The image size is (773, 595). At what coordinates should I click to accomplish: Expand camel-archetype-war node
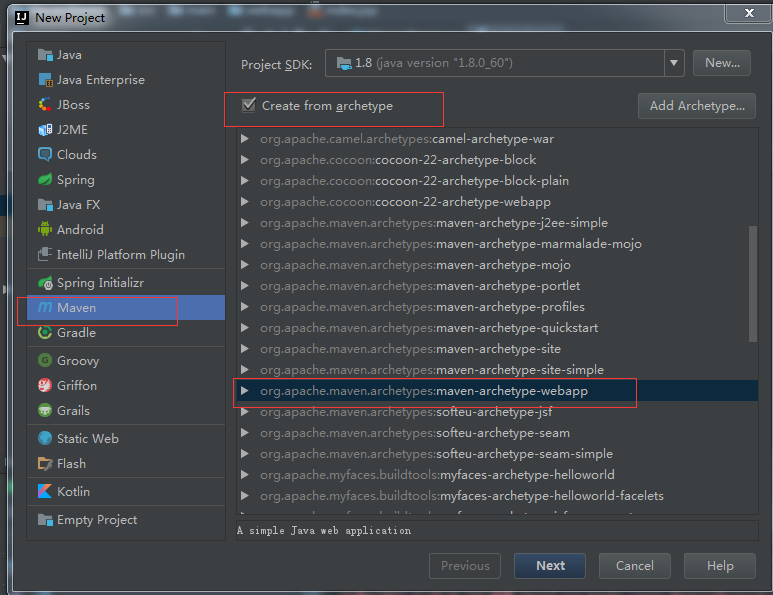pos(245,139)
